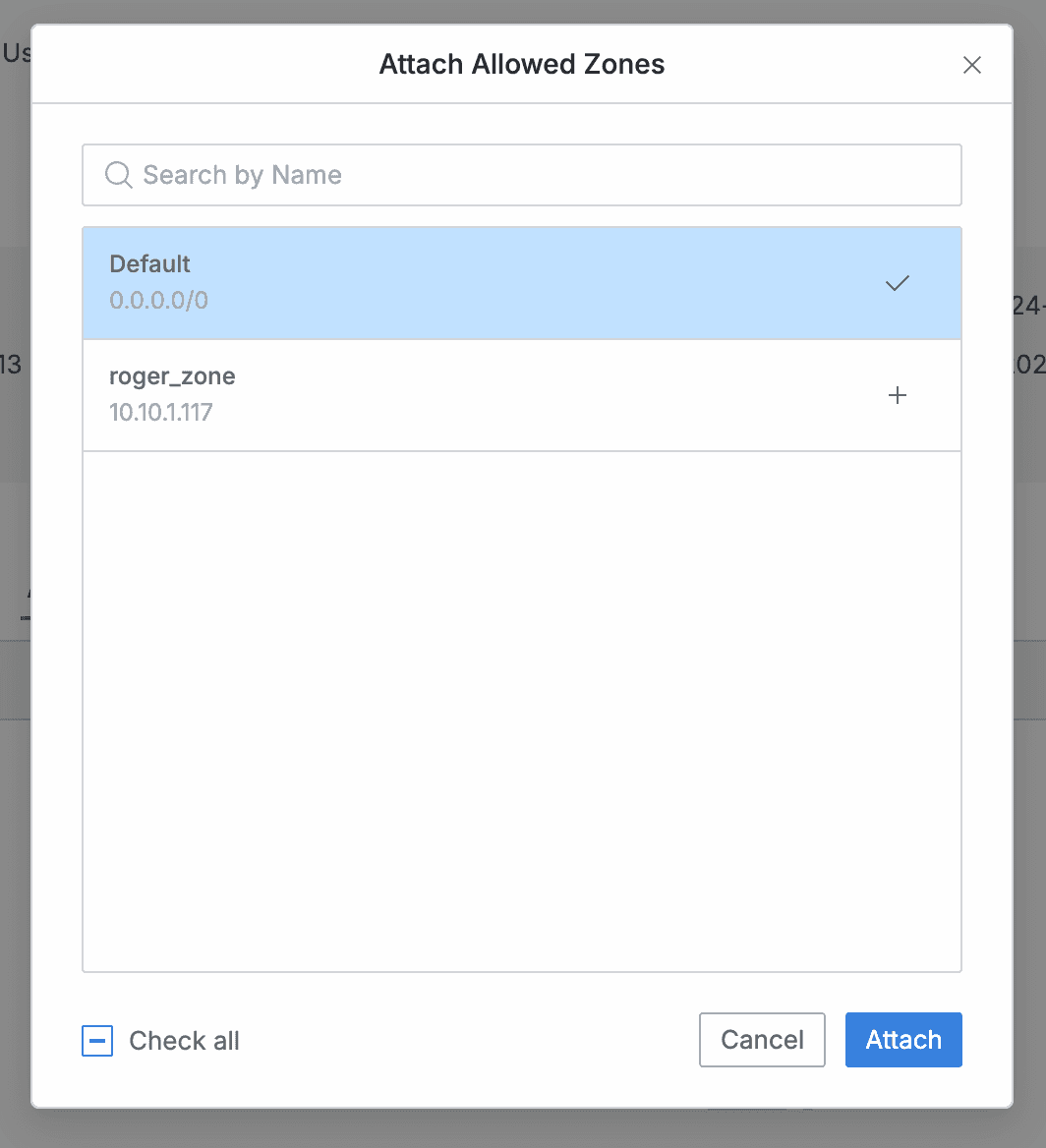Click the Attach Allowed Zones title
This screenshot has height=1148, width=1046.
[522, 64]
